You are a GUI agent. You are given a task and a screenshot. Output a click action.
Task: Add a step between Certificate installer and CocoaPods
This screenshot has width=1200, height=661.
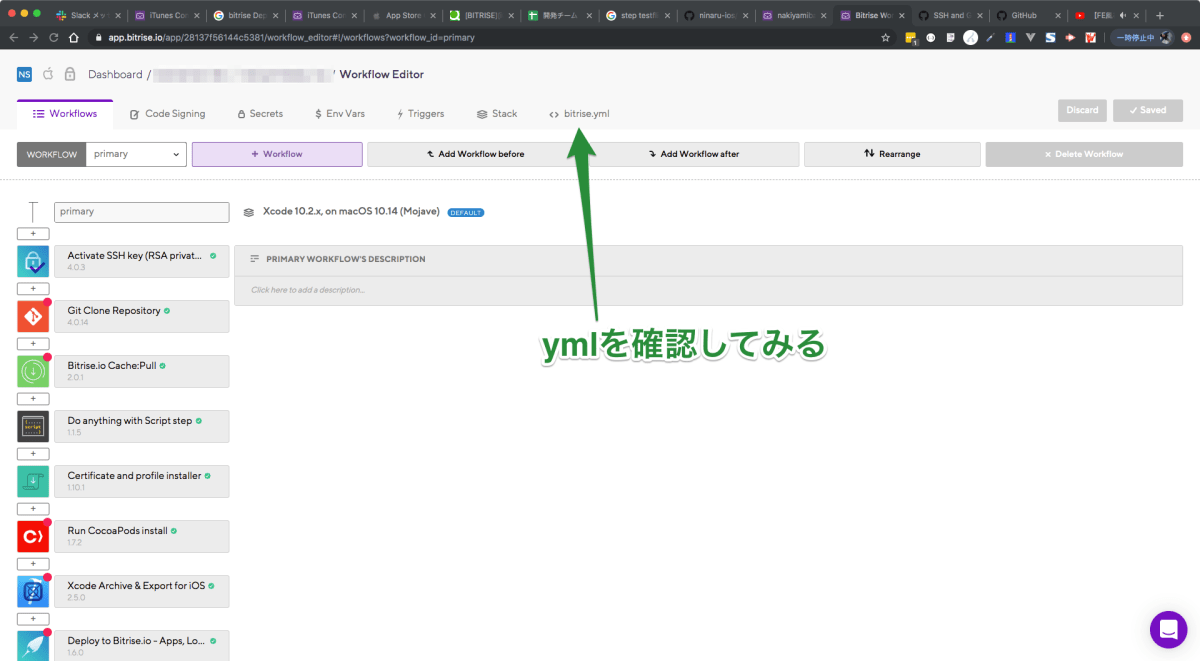pos(33,508)
